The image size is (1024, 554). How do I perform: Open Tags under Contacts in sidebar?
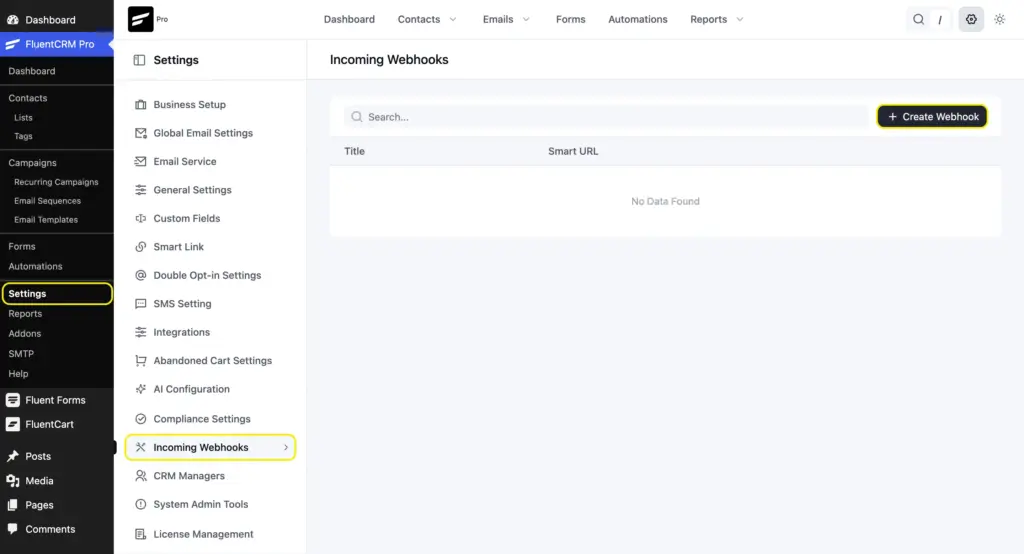23,136
